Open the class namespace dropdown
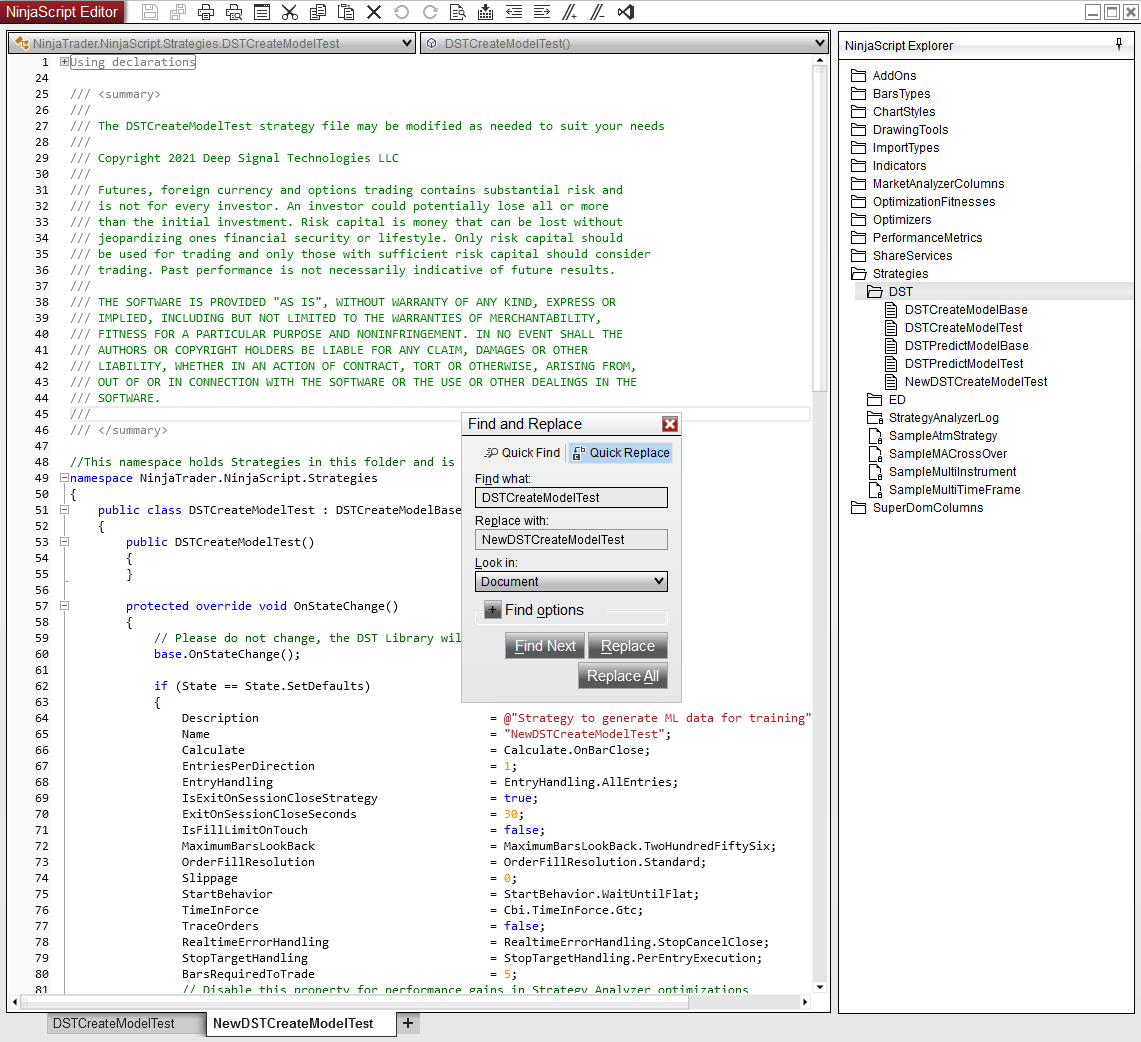This screenshot has width=1141, height=1042. pos(212,44)
